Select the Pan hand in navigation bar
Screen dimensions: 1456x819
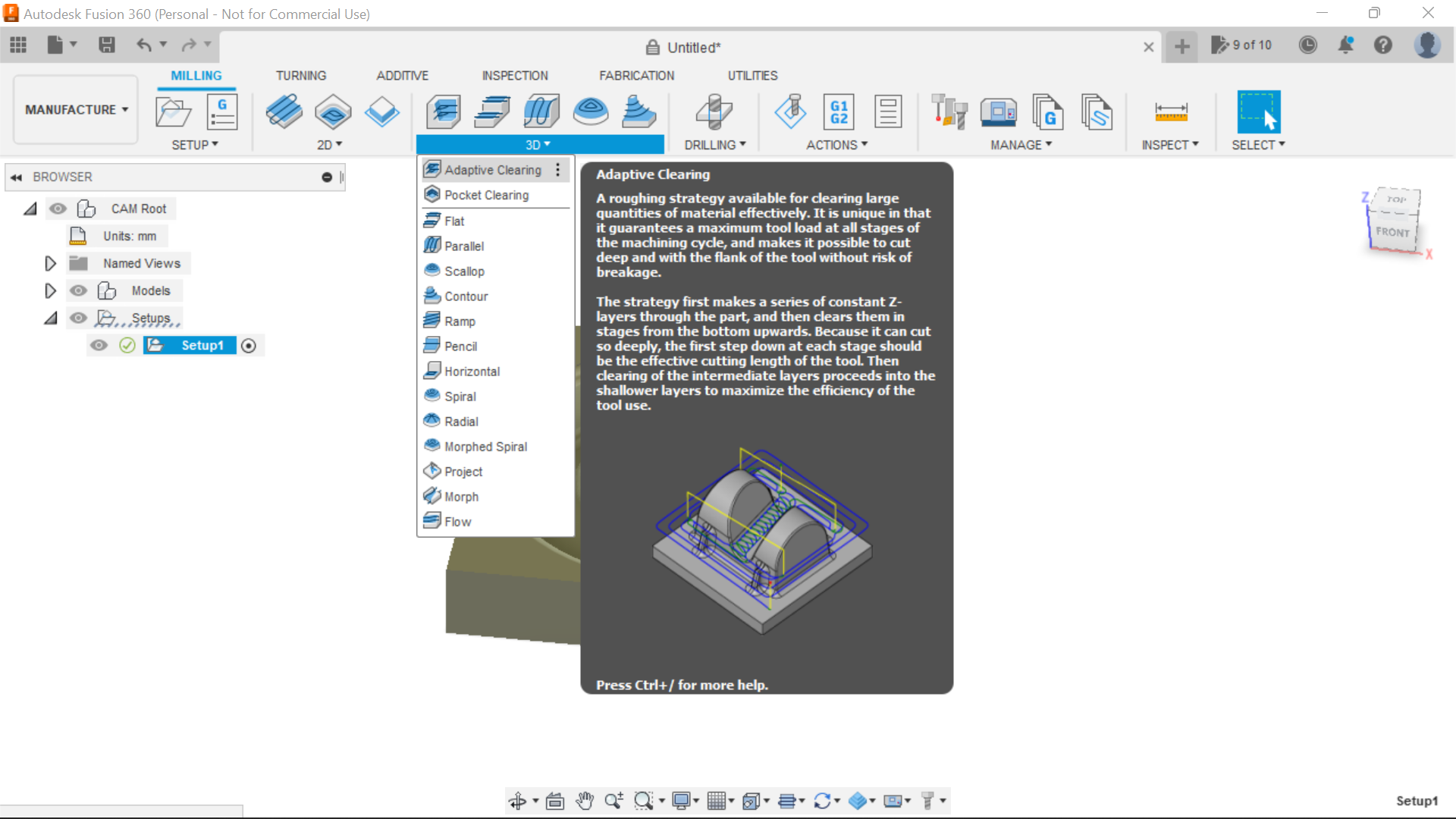tap(585, 800)
